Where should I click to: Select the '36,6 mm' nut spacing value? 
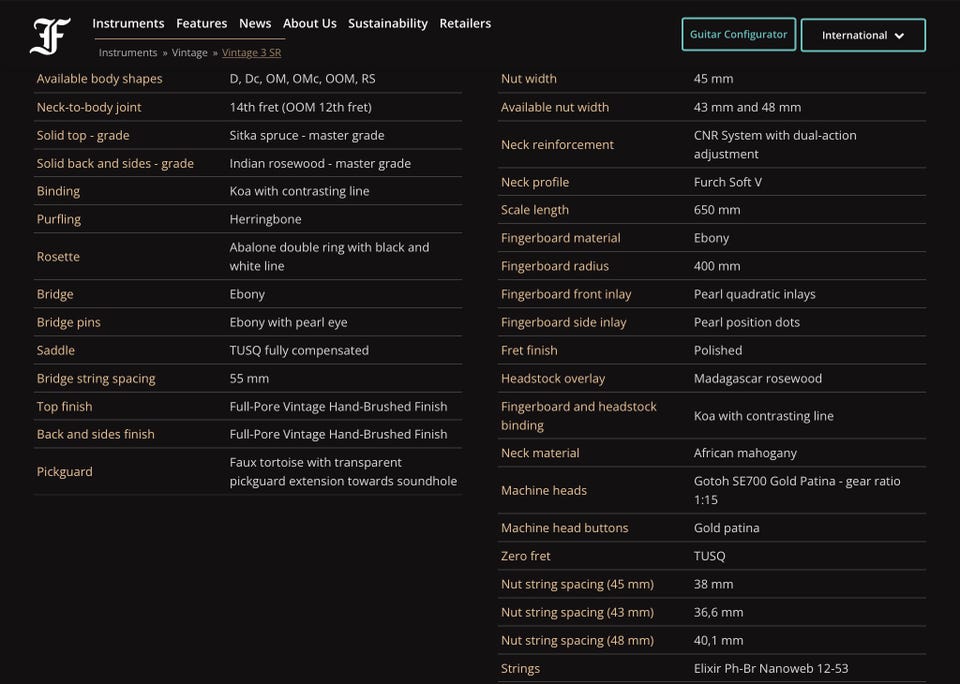(718, 612)
